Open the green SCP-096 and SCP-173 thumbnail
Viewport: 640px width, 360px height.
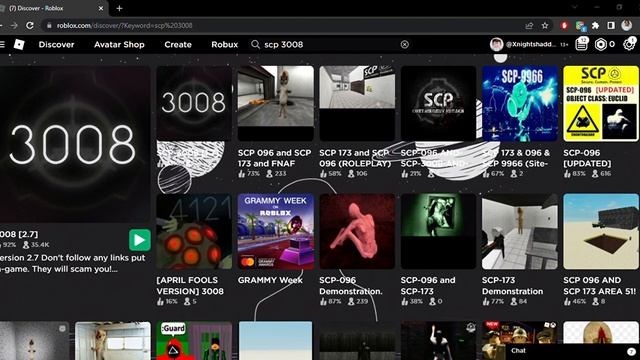point(438,231)
